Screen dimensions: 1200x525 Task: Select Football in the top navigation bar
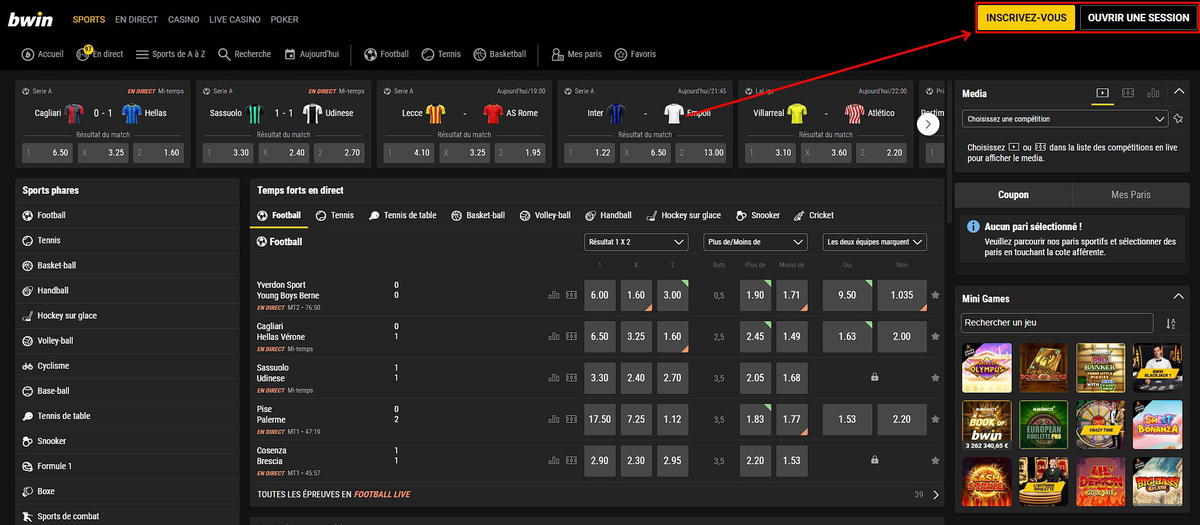386,54
